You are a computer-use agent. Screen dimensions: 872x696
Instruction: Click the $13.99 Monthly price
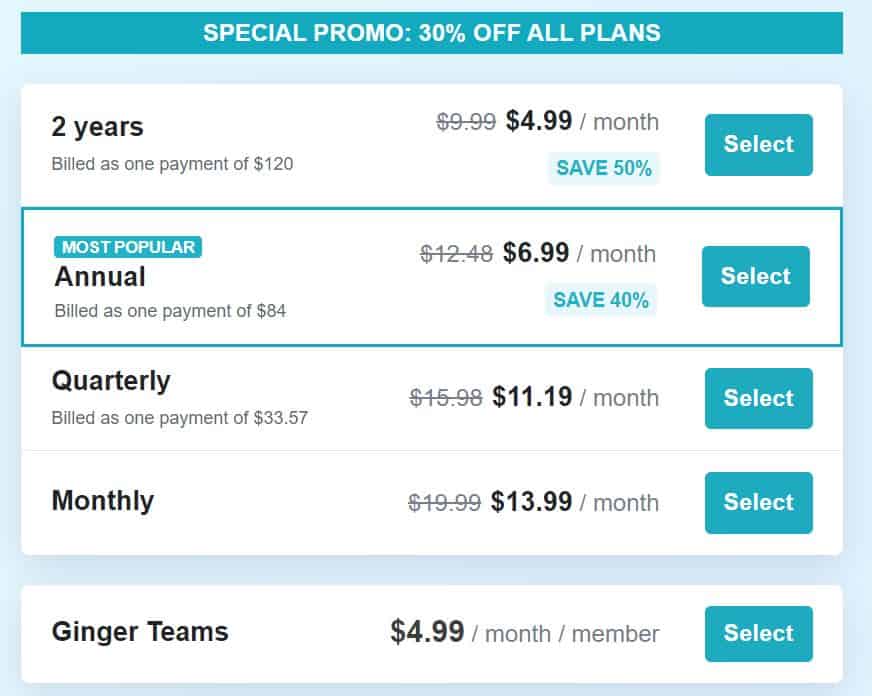coord(531,501)
